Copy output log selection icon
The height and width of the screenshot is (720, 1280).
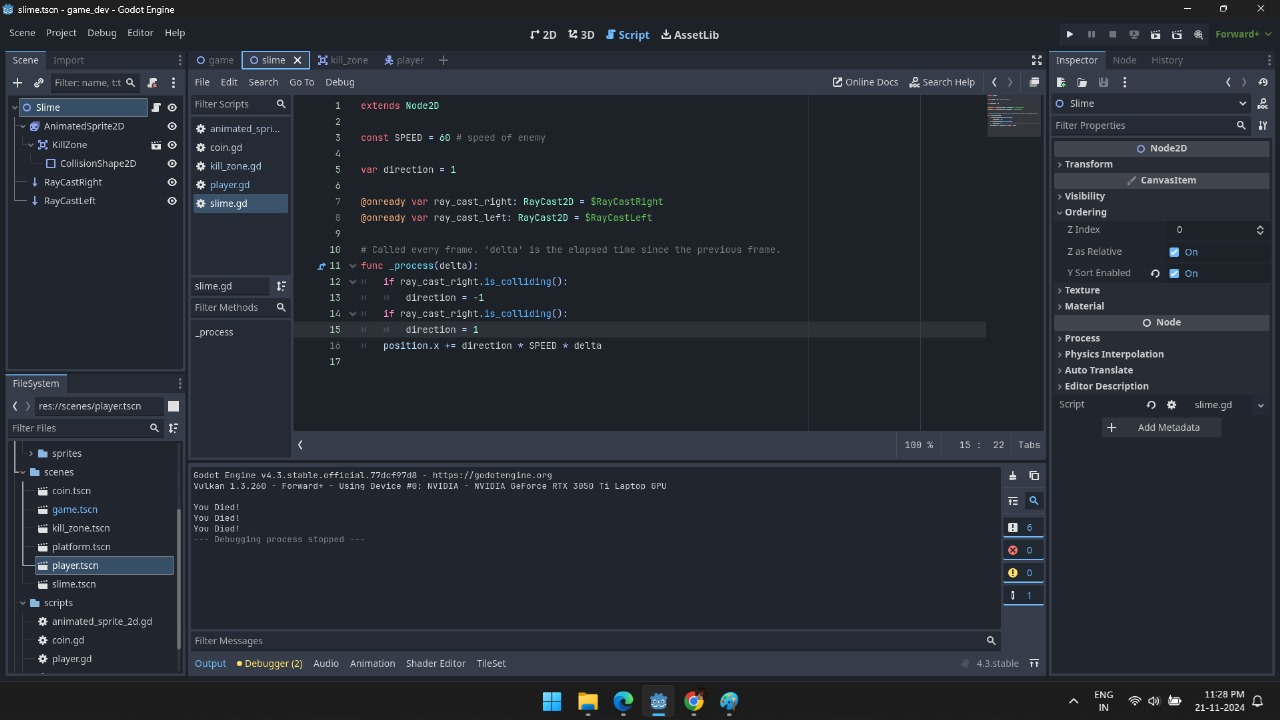(x=1034, y=476)
